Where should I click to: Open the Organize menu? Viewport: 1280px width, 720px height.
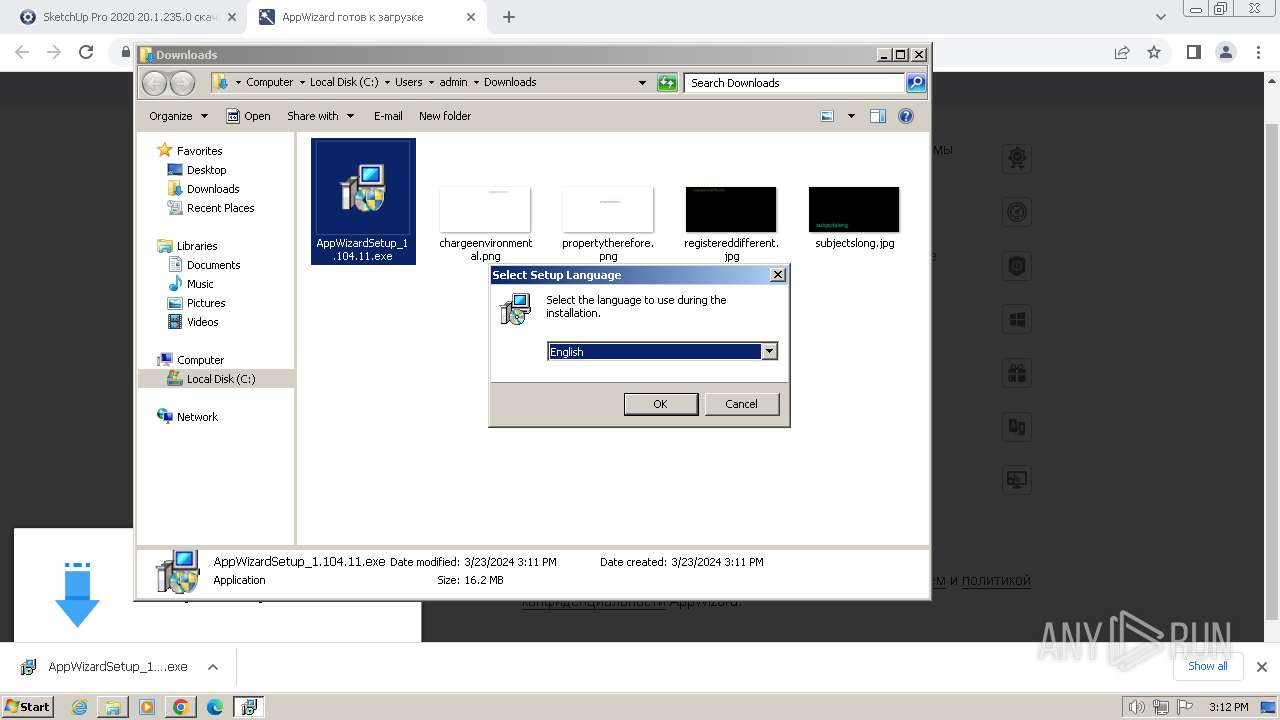[x=178, y=116]
